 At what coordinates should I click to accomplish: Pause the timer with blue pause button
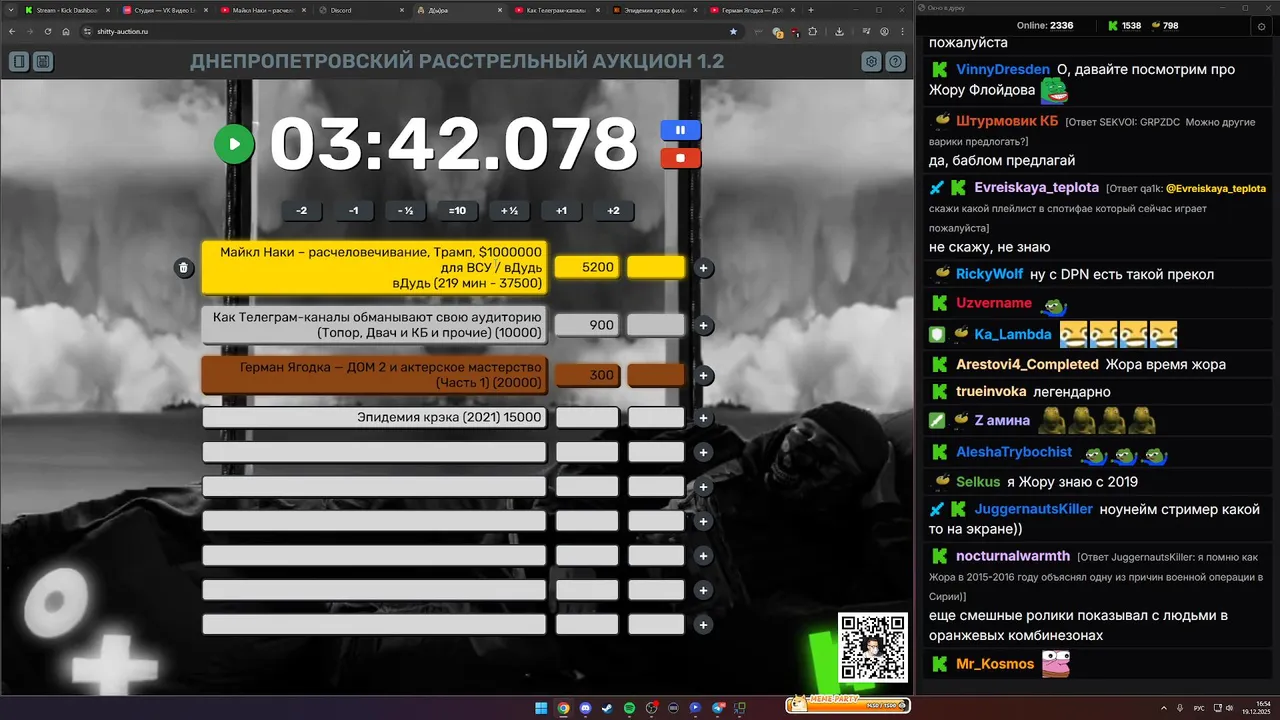tap(680, 130)
